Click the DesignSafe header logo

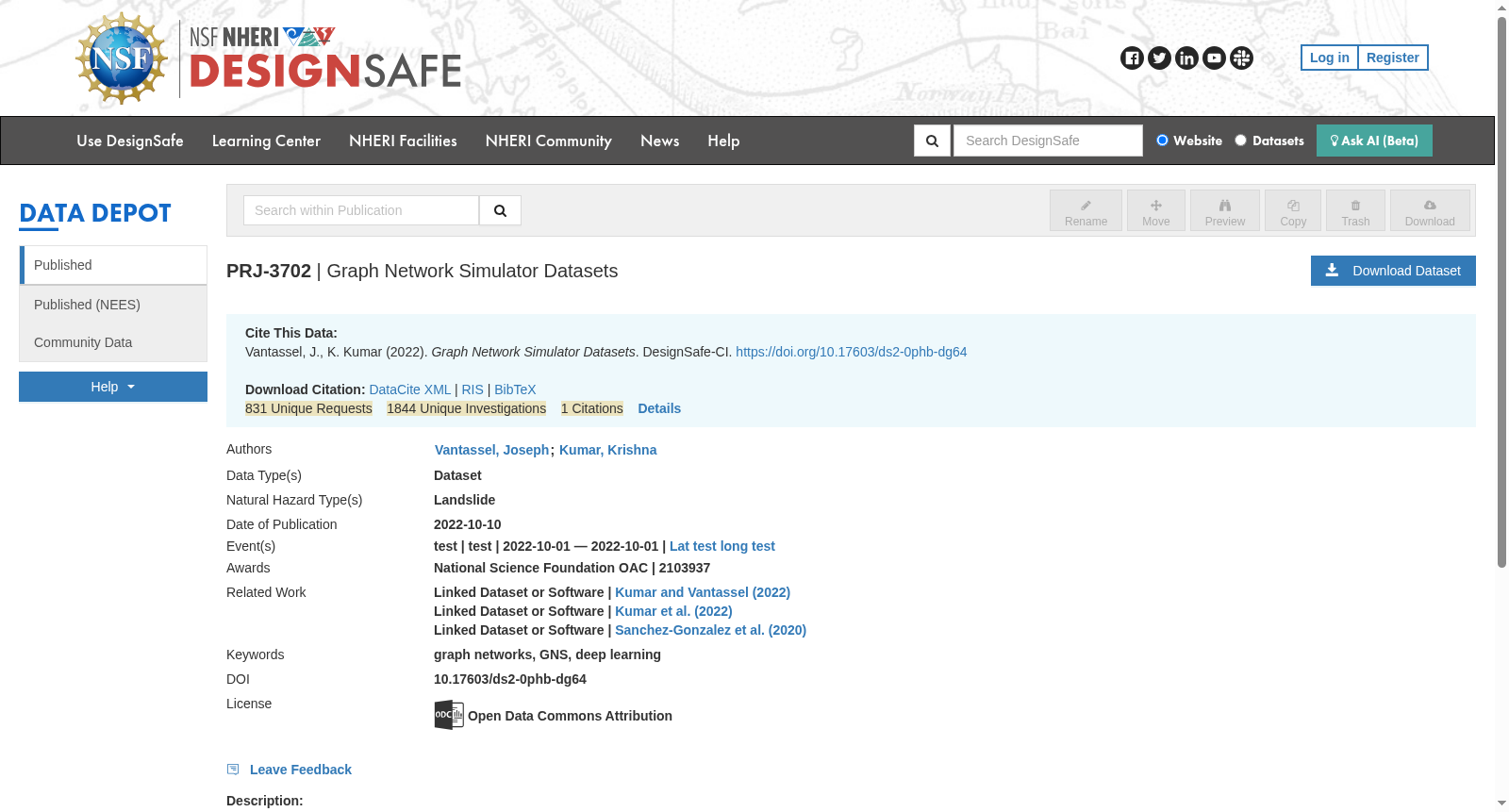(x=325, y=60)
